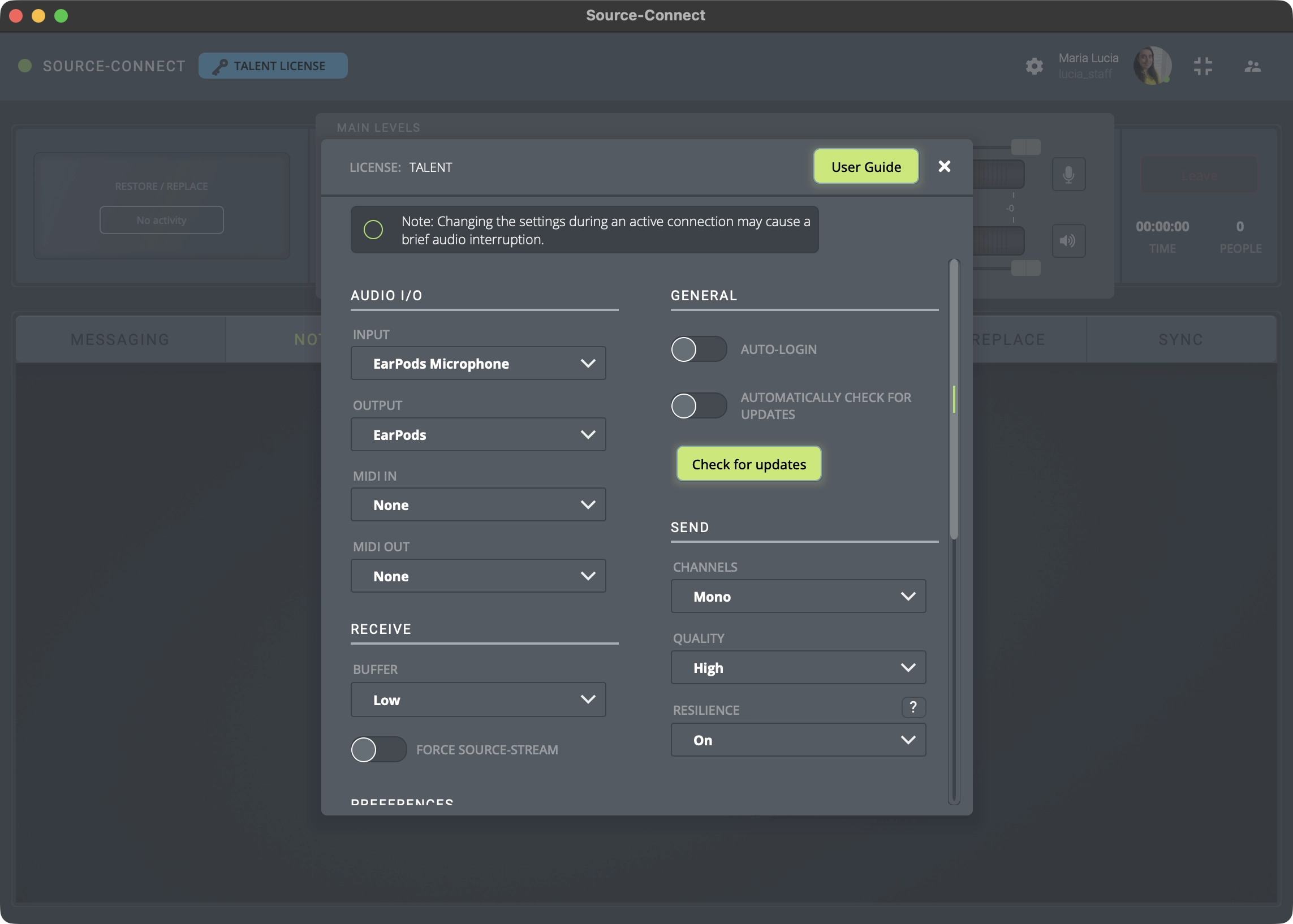Mute the microphone icon in Main Levels
Image resolution: width=1293 pixels, height=924 pixels.
(1068, 174)
